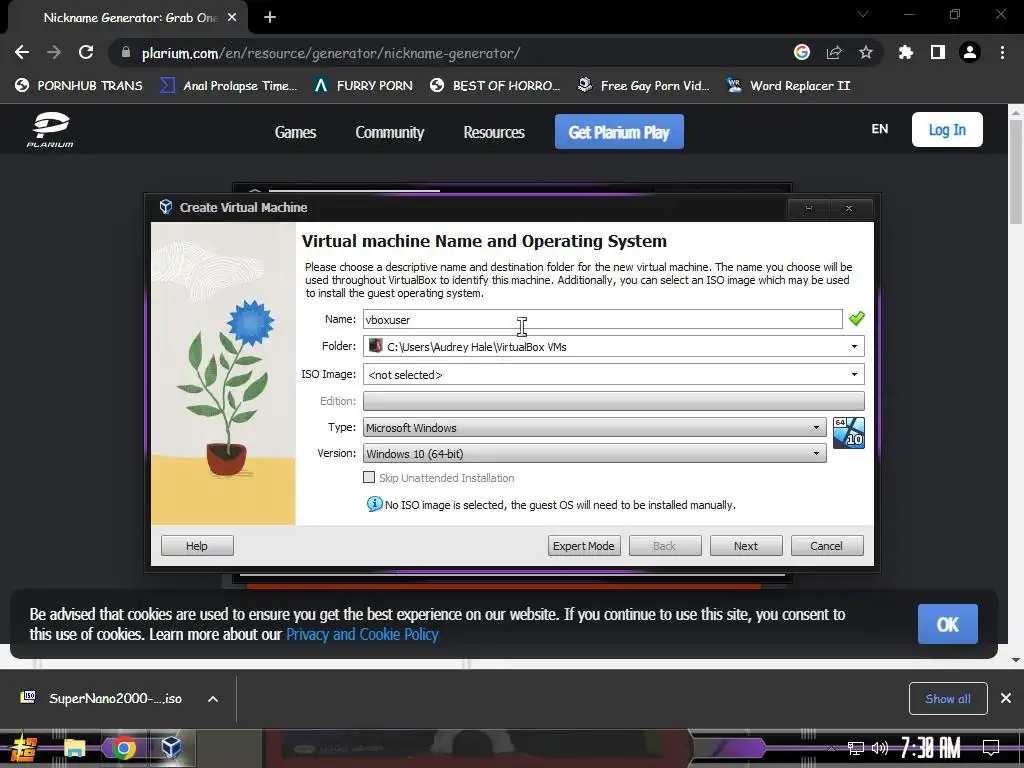Click the volume tray icon
Image resolution: width=1024 pixels, height=768 pixels.
880,748
